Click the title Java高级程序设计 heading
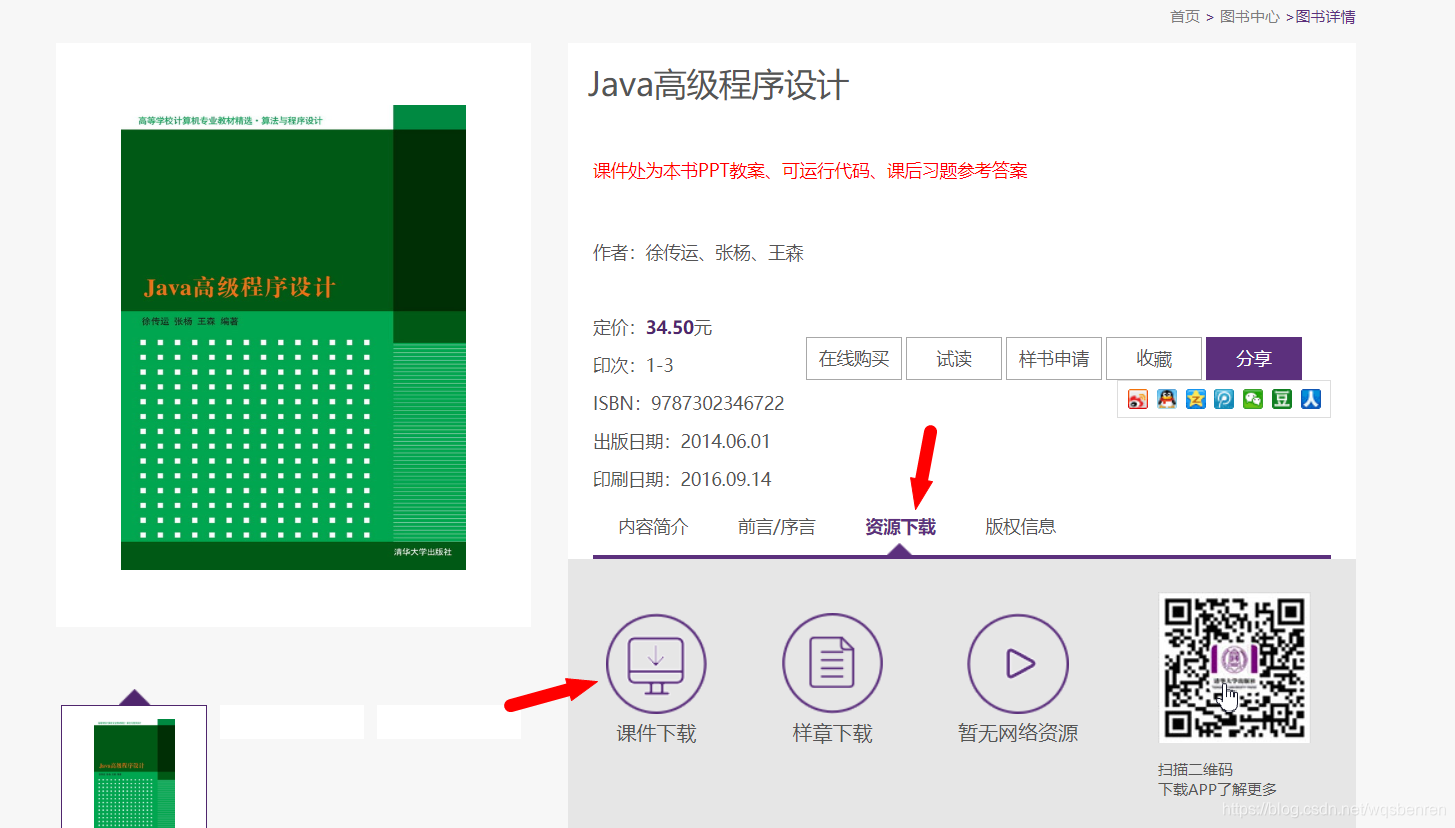This screenshot has width=1455, height=828. pos(718,84)
